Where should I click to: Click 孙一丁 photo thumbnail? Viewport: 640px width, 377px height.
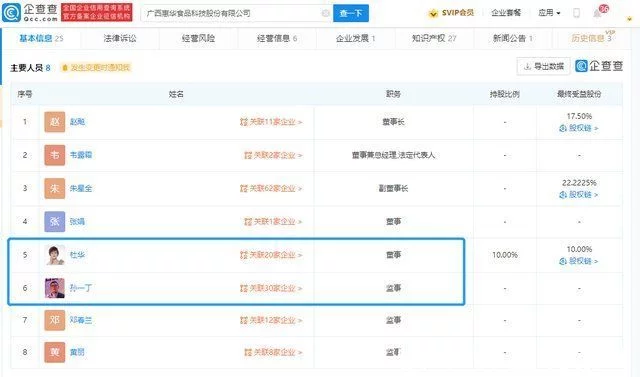pyautogui.click(x=55, y=288)
